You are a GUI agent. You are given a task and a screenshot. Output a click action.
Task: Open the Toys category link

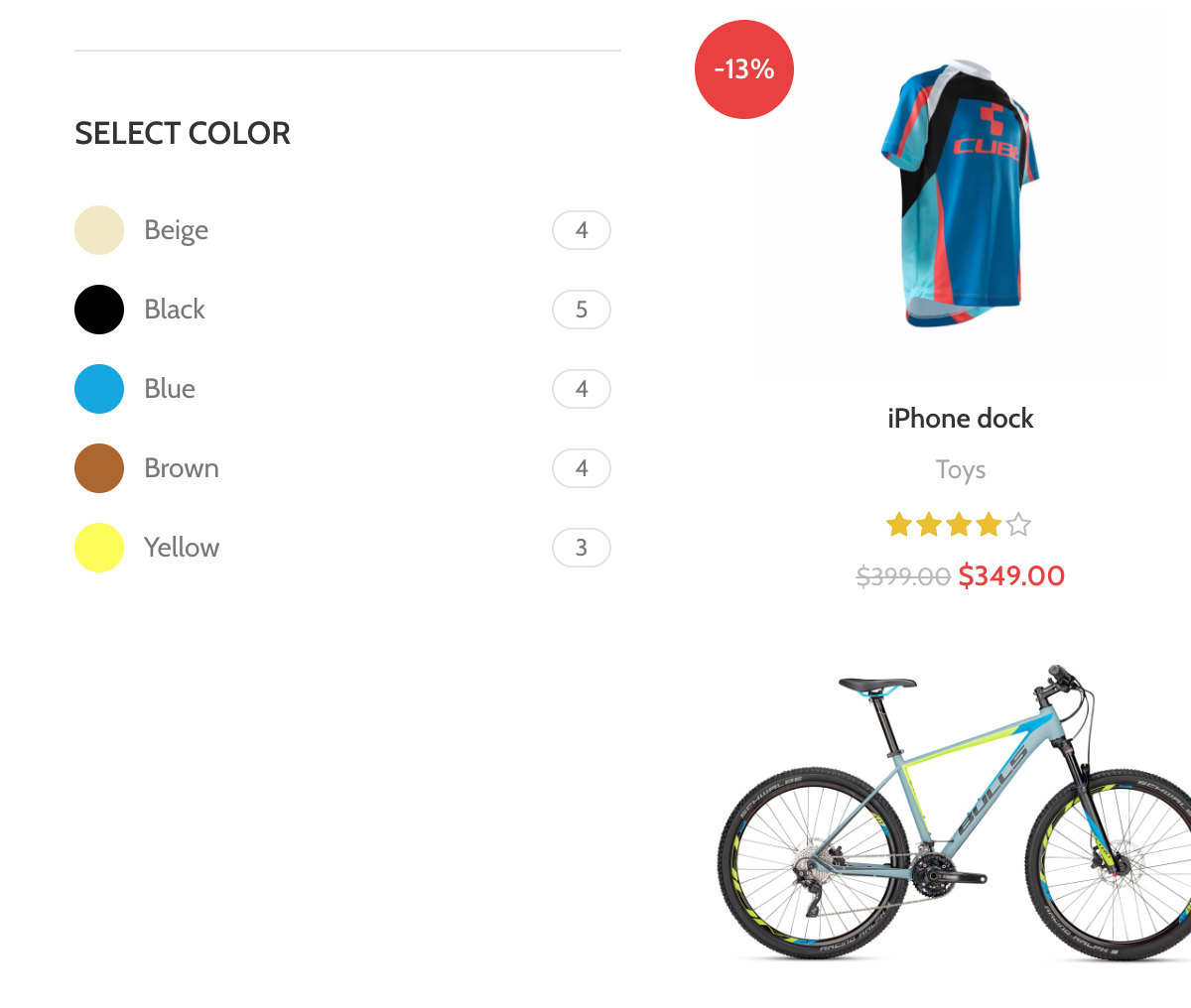tap(960, 470)
